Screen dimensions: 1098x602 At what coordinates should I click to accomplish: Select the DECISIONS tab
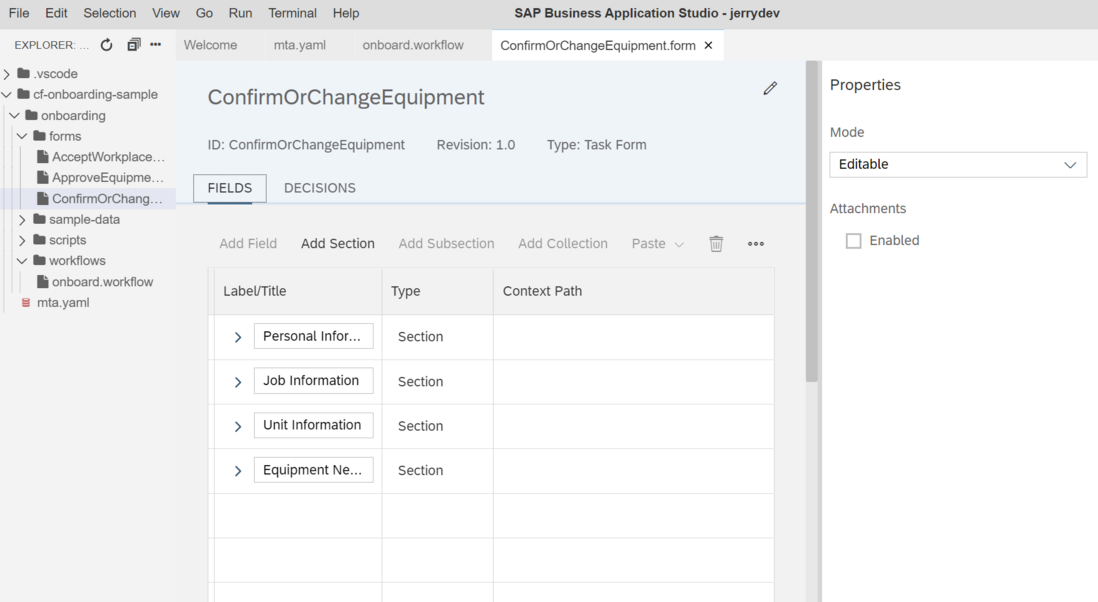tap(320, 188)
